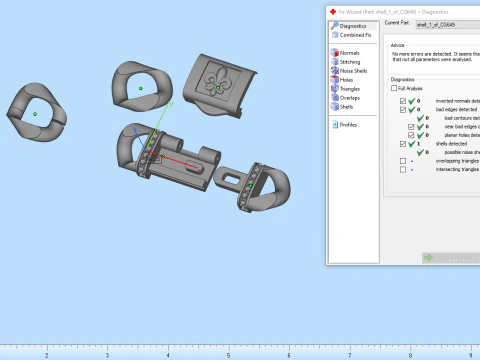Click the 'Advice' group heading
This screenshot has width=480, height=360.
(x=397, y=45)
